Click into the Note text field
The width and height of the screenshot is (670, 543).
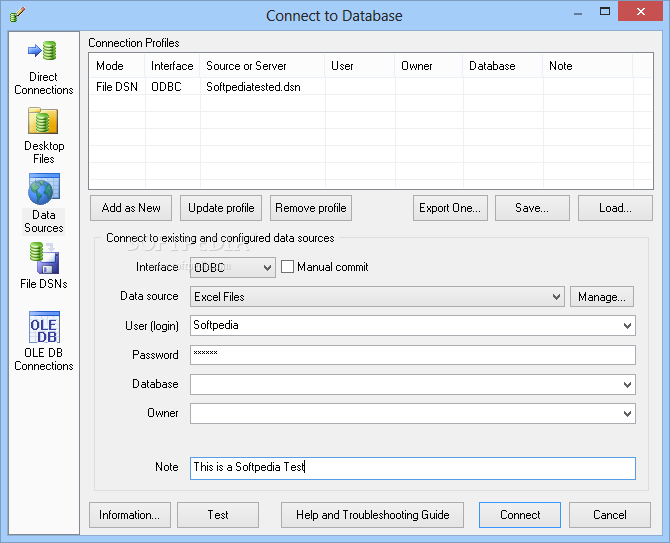coord(413,468)
